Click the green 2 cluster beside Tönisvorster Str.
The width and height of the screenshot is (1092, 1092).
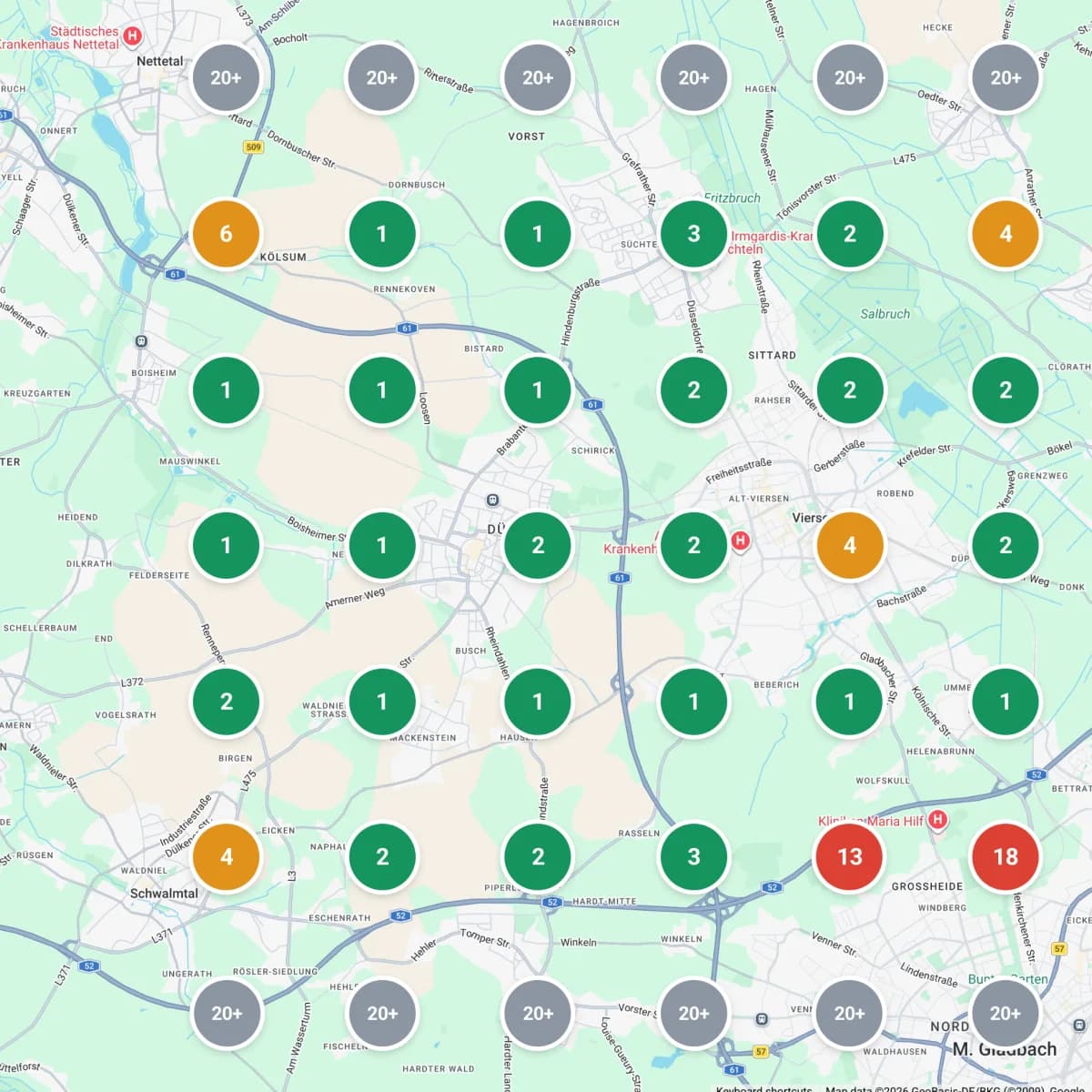click(849, 234)
